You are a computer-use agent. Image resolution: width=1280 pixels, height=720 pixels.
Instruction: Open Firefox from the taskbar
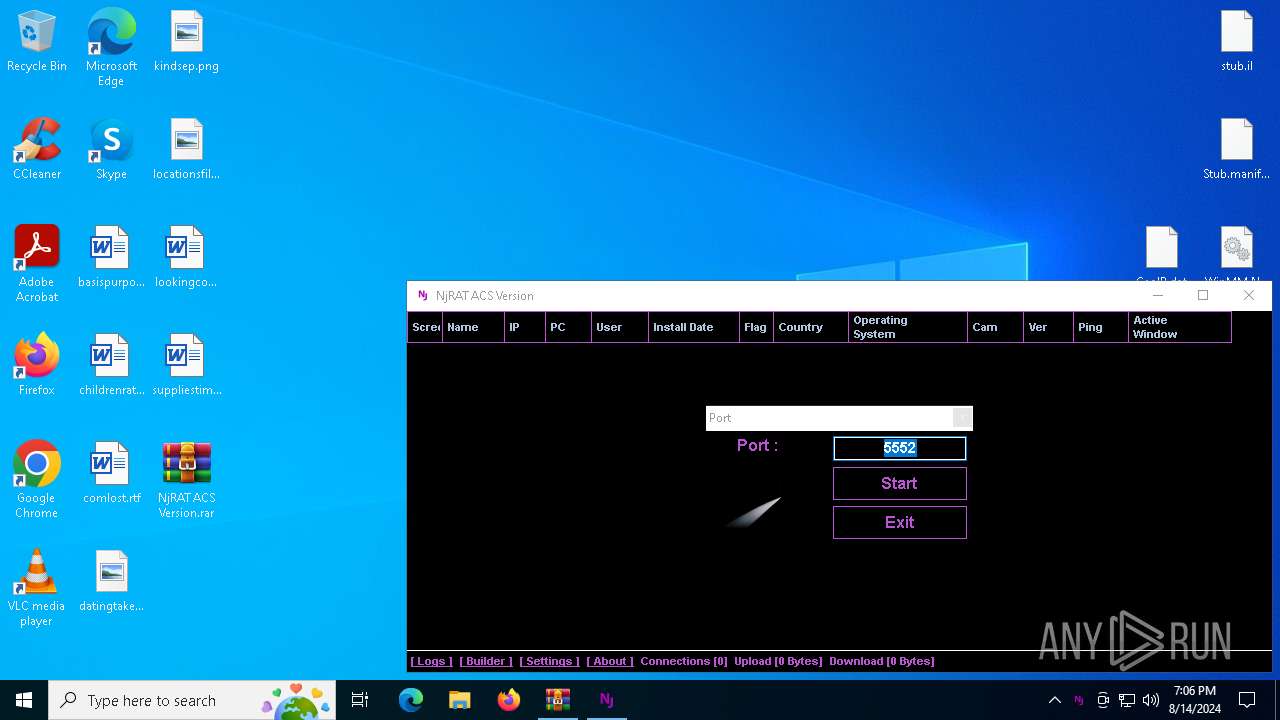click(x=509, y=700)
